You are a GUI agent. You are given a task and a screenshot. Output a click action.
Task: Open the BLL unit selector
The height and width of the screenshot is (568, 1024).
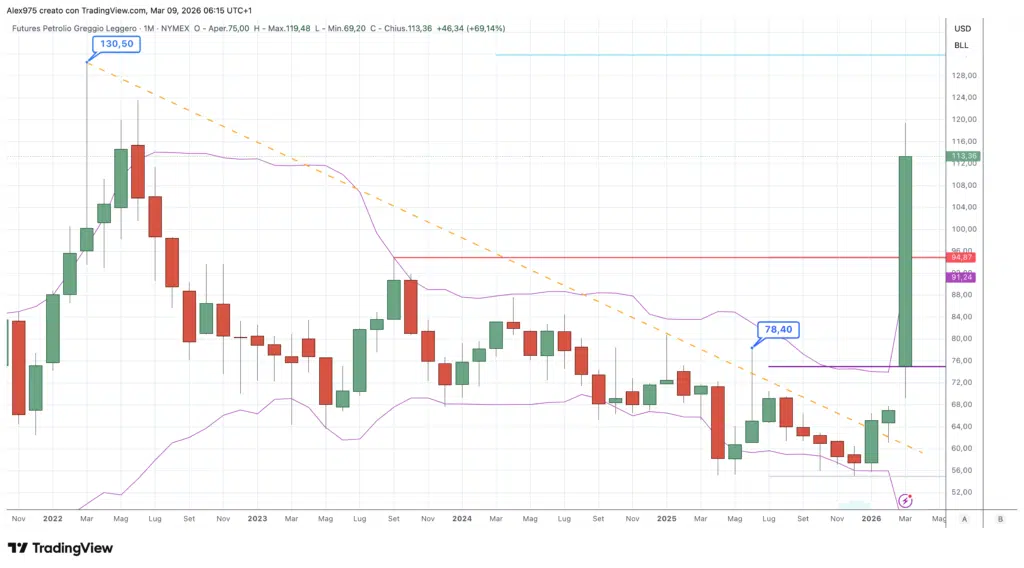(961, 45)
